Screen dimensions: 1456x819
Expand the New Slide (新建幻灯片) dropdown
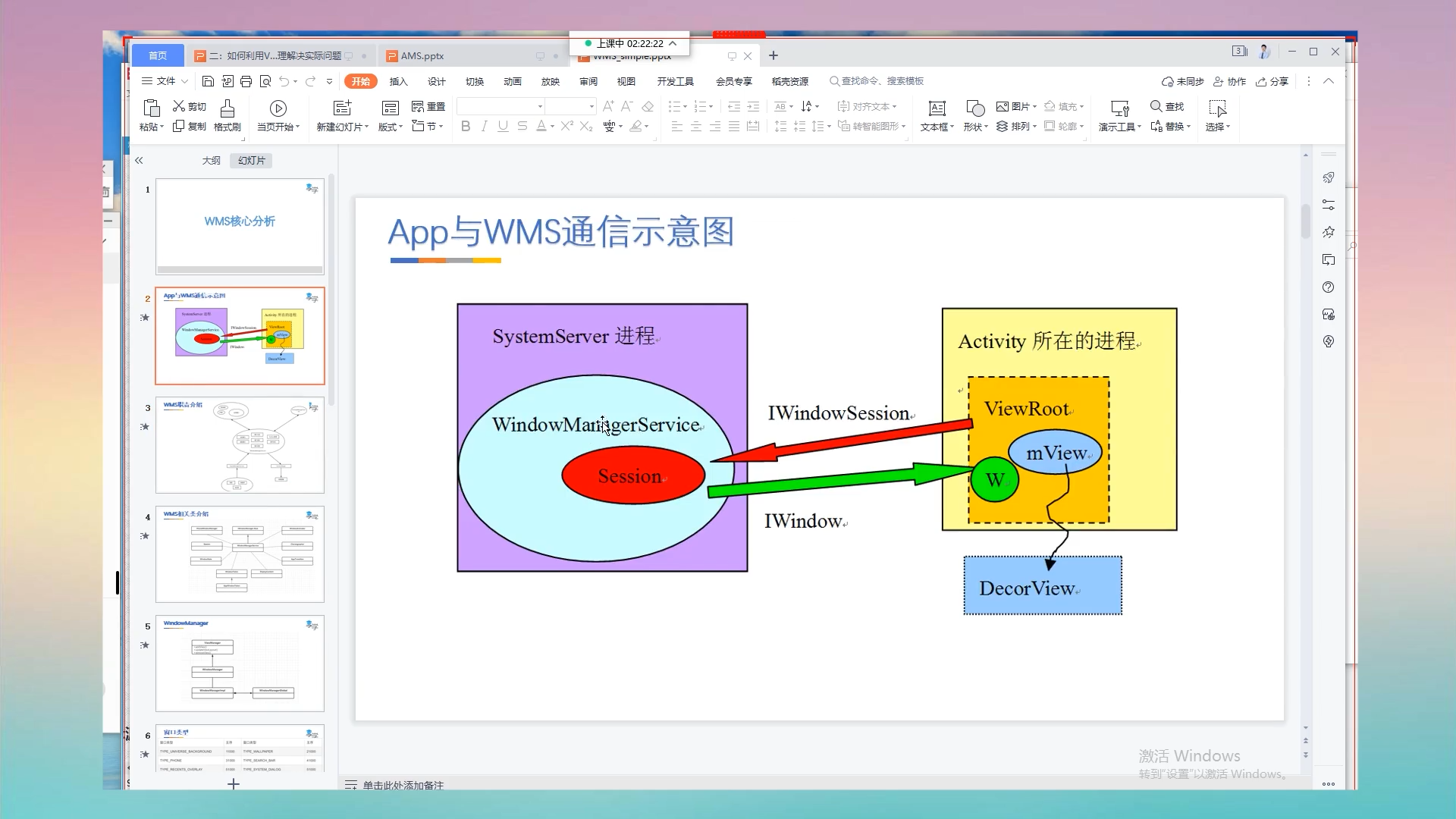[x=366, y=127]
